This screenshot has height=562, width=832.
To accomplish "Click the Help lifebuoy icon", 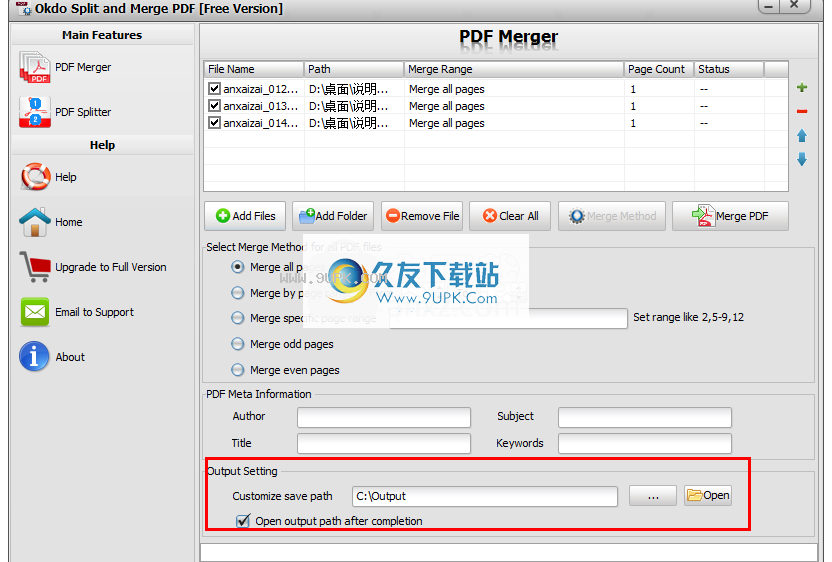I will [35, 177].
